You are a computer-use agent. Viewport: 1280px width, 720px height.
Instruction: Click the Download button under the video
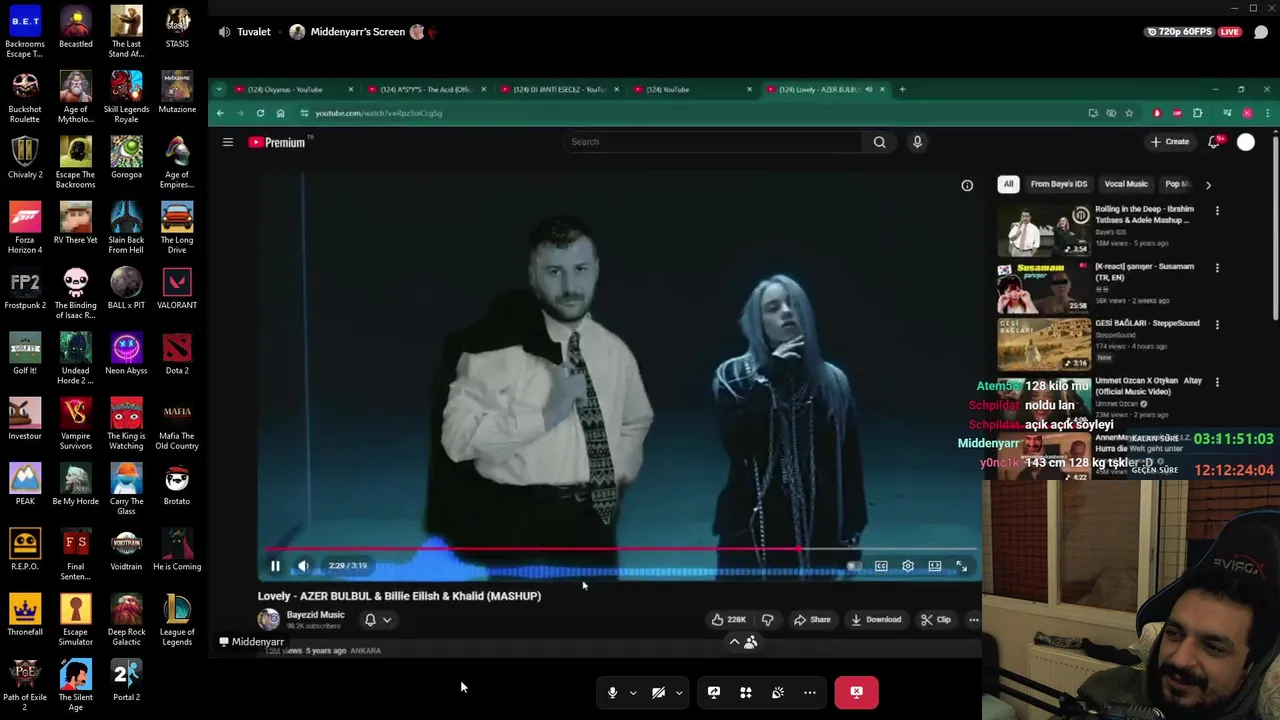[x=876, y=620]
